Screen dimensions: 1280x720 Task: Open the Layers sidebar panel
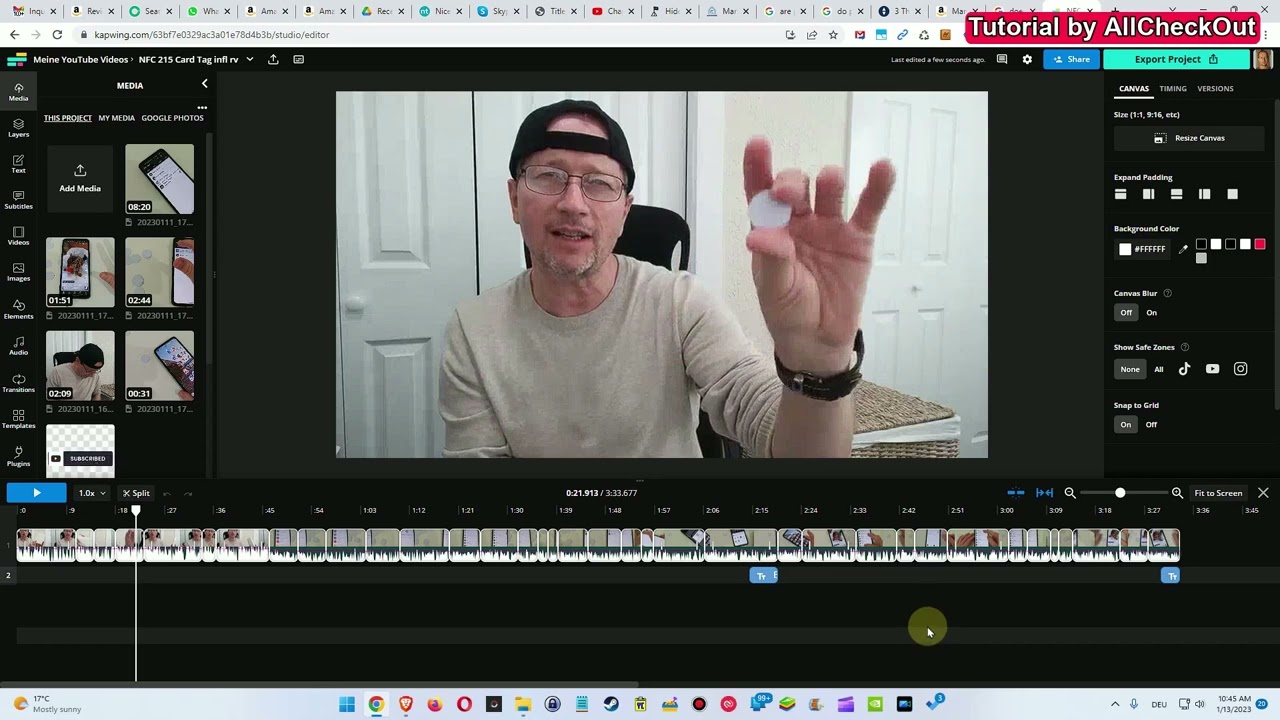(18, 128)
